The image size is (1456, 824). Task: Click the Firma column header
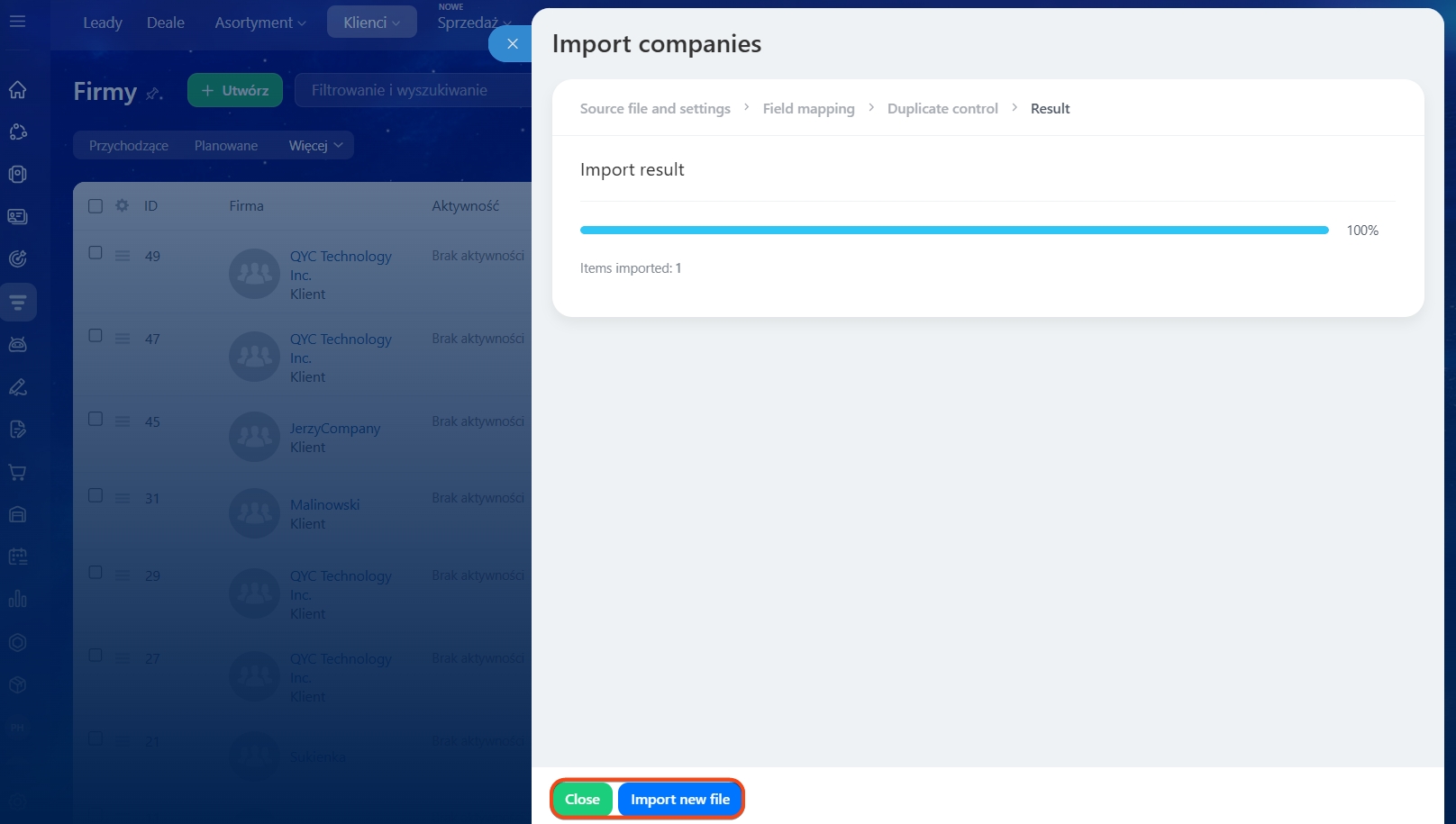click(246, 206)
